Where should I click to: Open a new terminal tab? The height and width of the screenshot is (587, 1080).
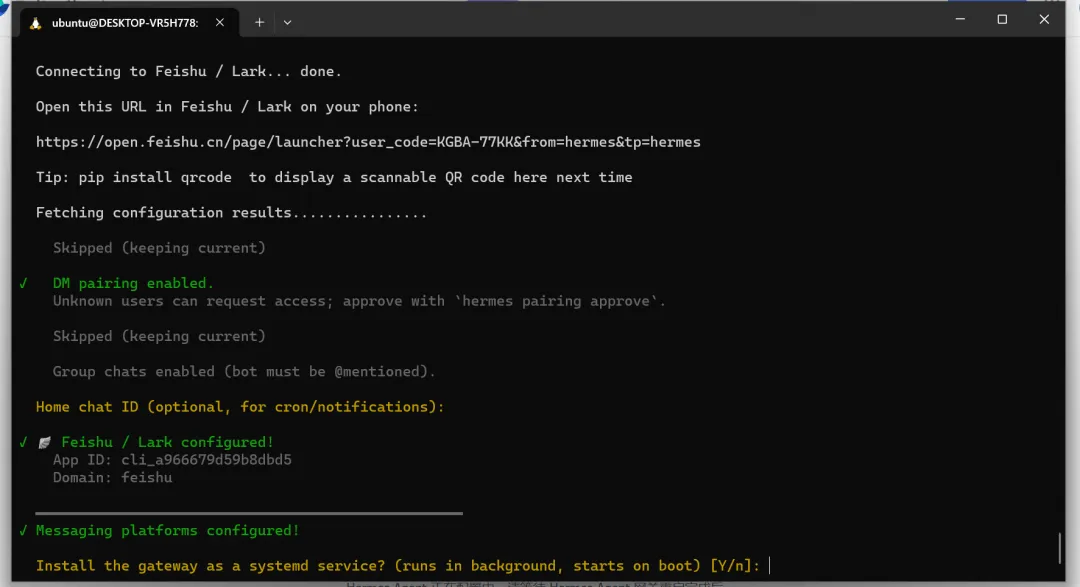(x=259, y=23)
